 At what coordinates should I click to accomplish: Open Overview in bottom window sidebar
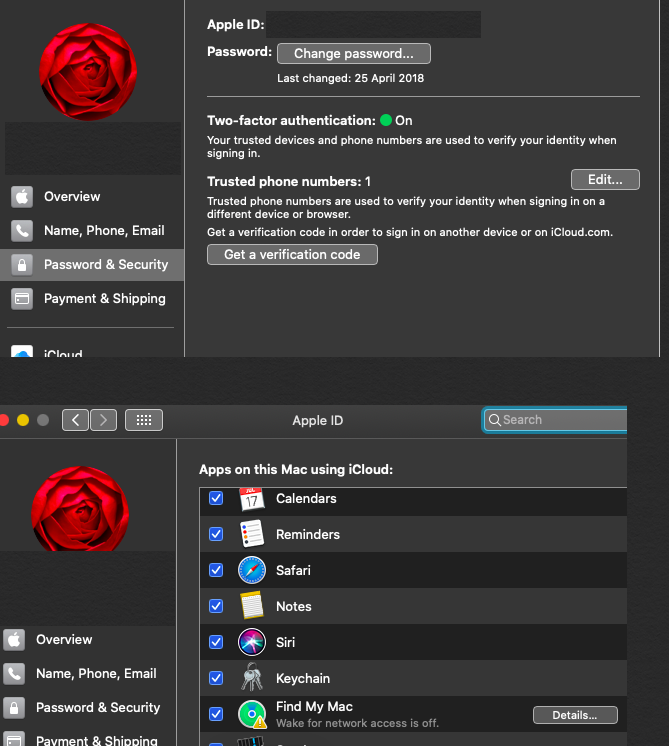(x=88, y=640)
